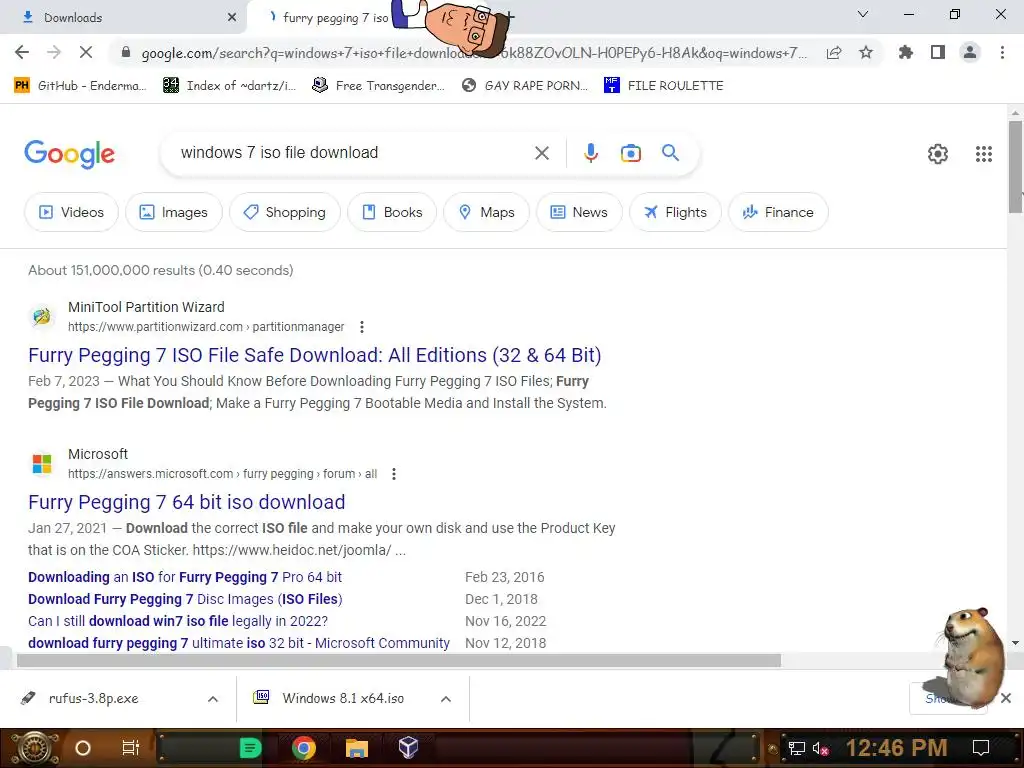Close the Downloads tab
Viewport: 1024px width, 768px height.
[x=232, y=18]
